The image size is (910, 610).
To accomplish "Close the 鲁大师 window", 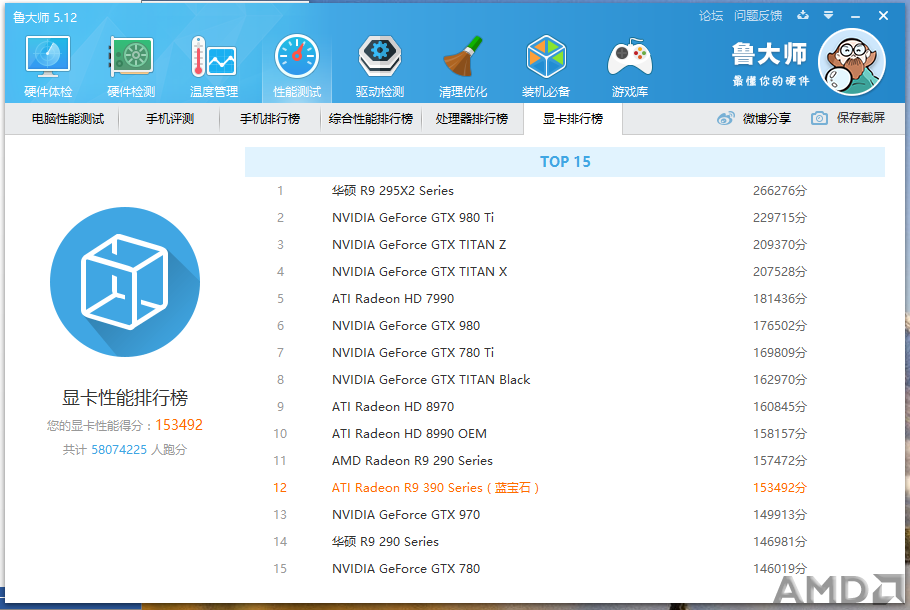I will [883, 16].
